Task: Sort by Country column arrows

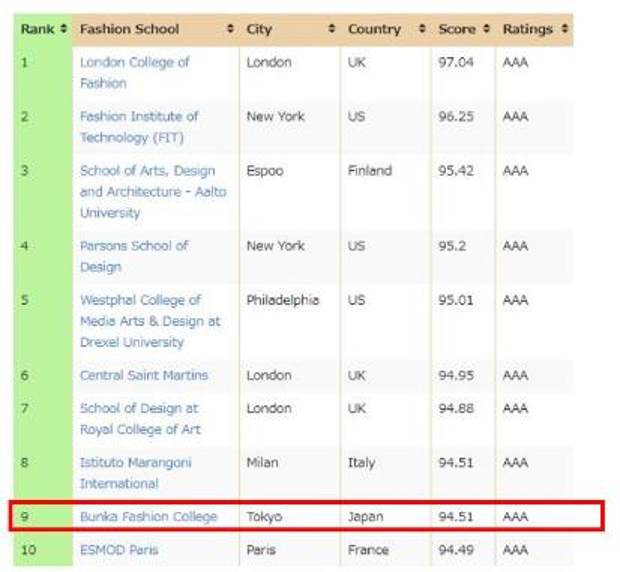Action: tap(422, 29)
